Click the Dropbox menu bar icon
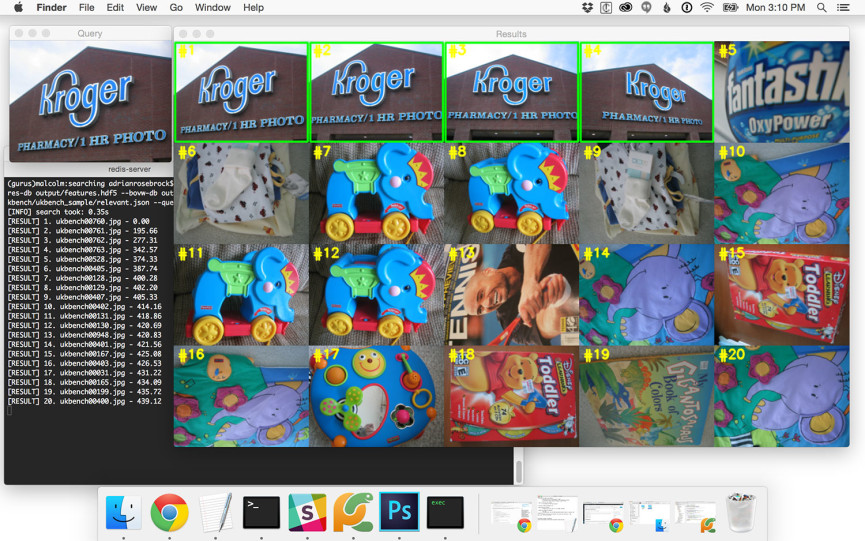865x541 pixels. click(587, 7)
